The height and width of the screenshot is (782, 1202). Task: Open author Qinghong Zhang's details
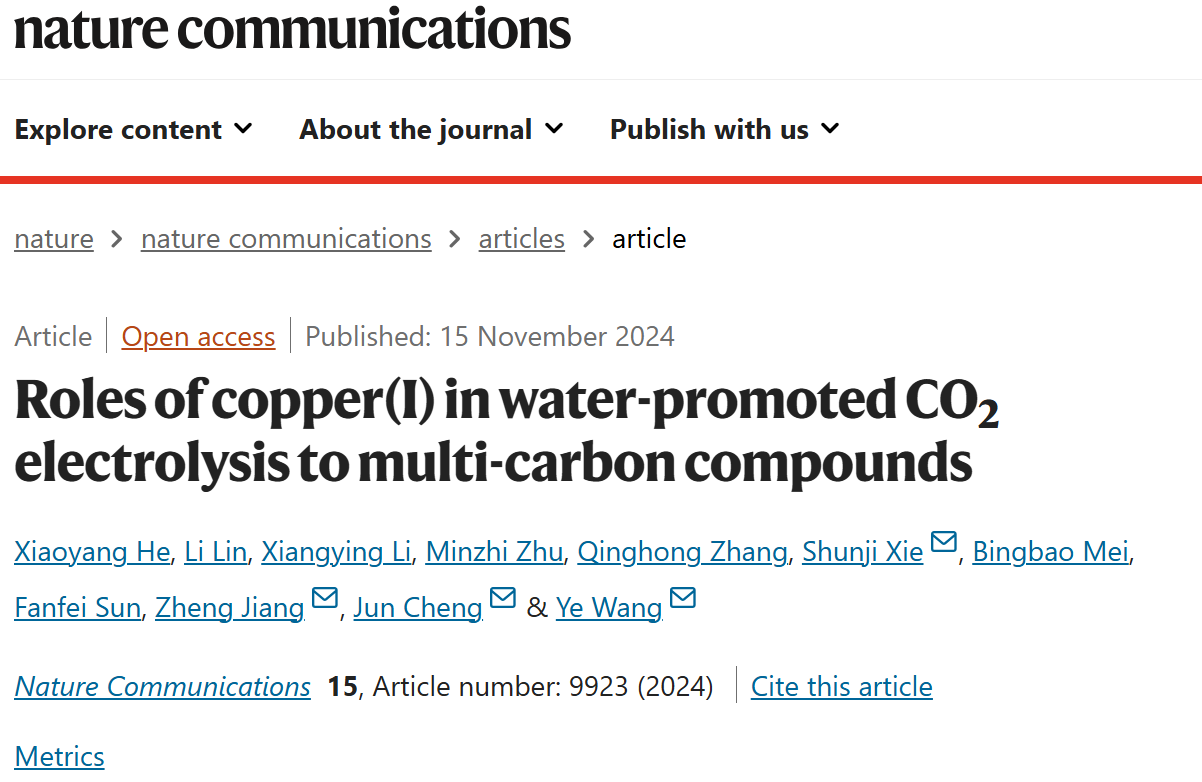tap(683, 552)
